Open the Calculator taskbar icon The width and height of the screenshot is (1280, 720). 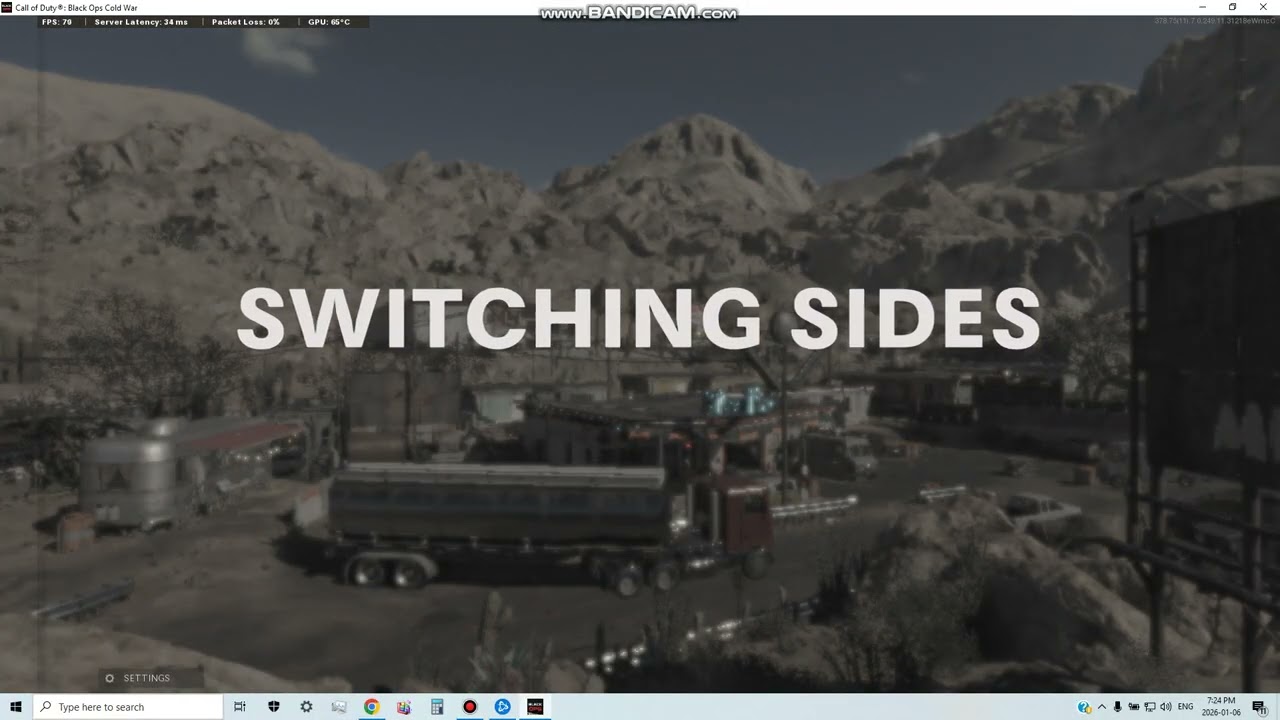tap(437, 707)
